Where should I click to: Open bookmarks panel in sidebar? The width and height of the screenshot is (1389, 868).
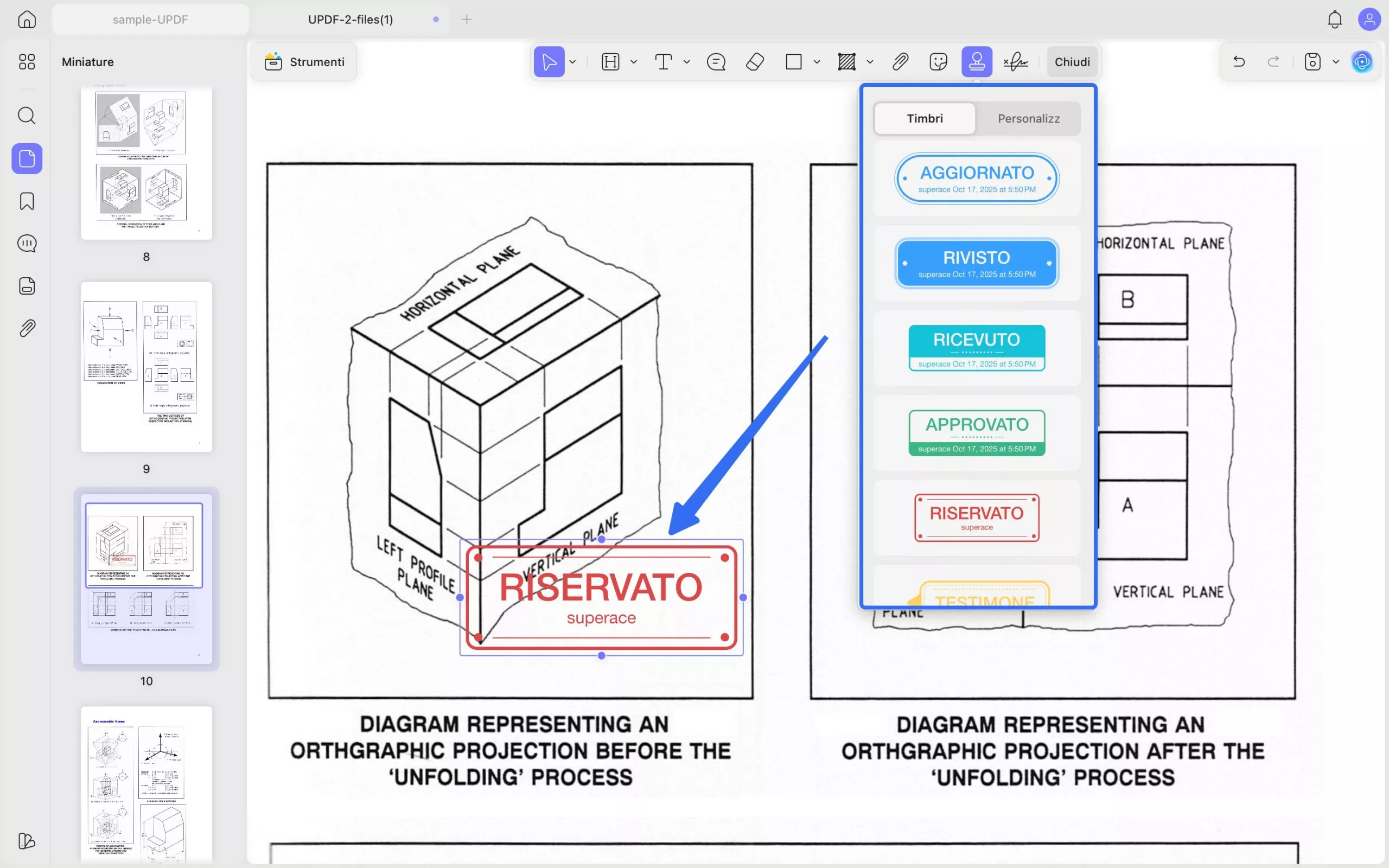(27, 201)
